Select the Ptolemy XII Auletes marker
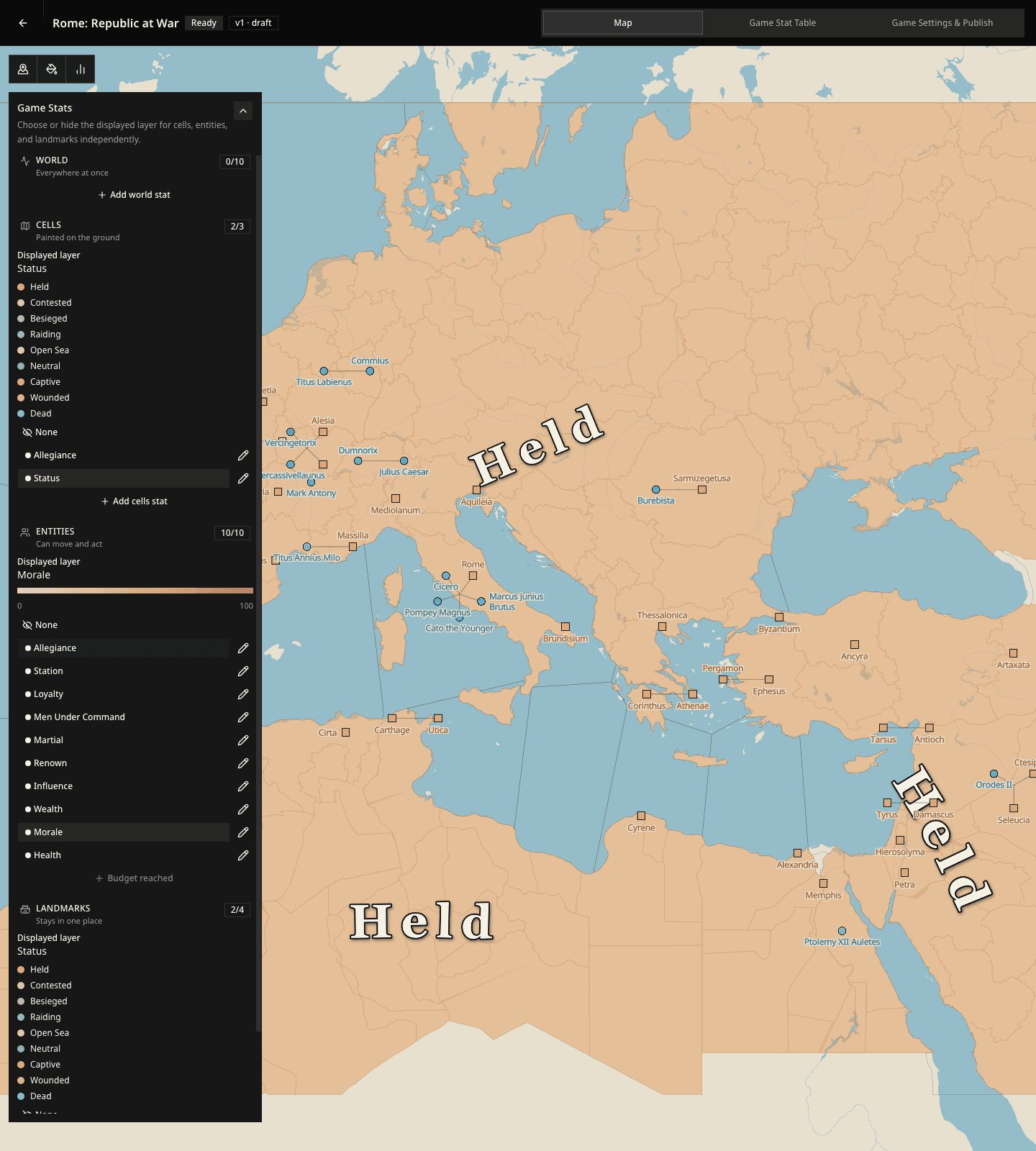 tap(842, 931)
